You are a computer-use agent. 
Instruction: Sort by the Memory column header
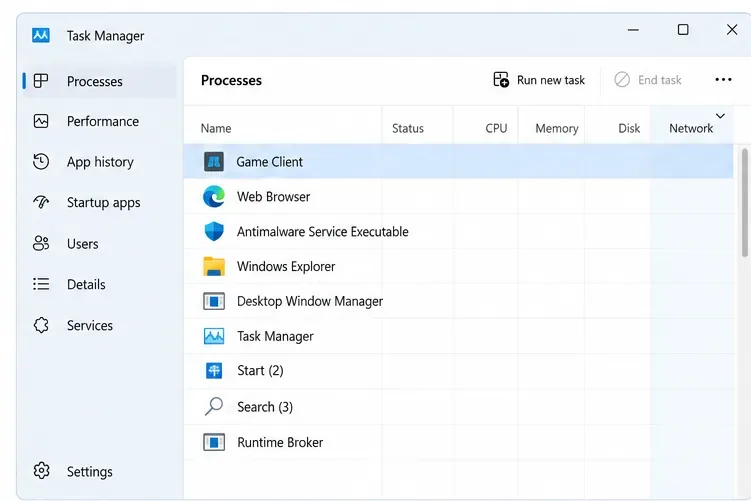pos(557,128)
